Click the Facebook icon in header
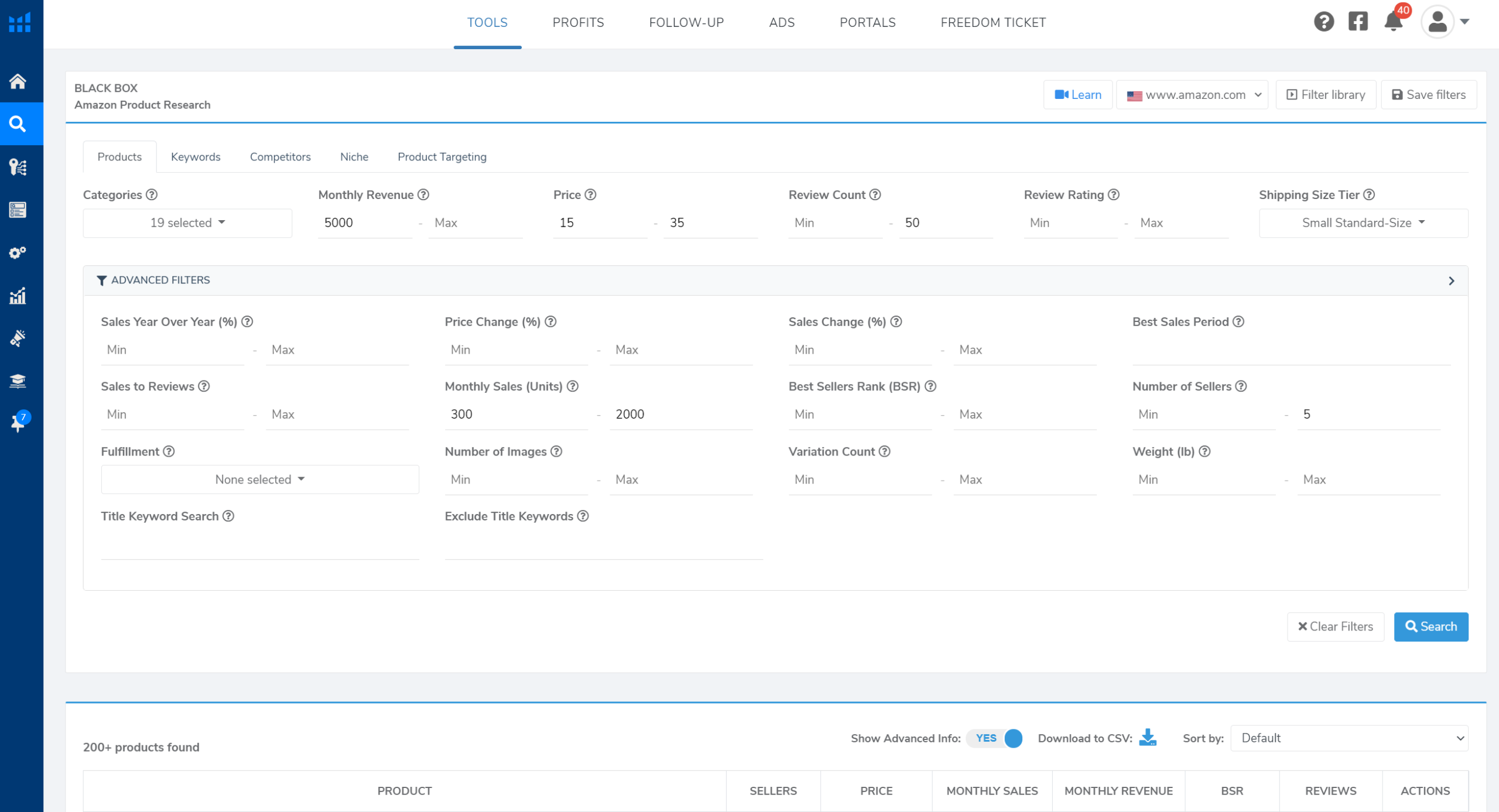The width and height of the screenshot is (1499, 812). tap(1358, 22)
